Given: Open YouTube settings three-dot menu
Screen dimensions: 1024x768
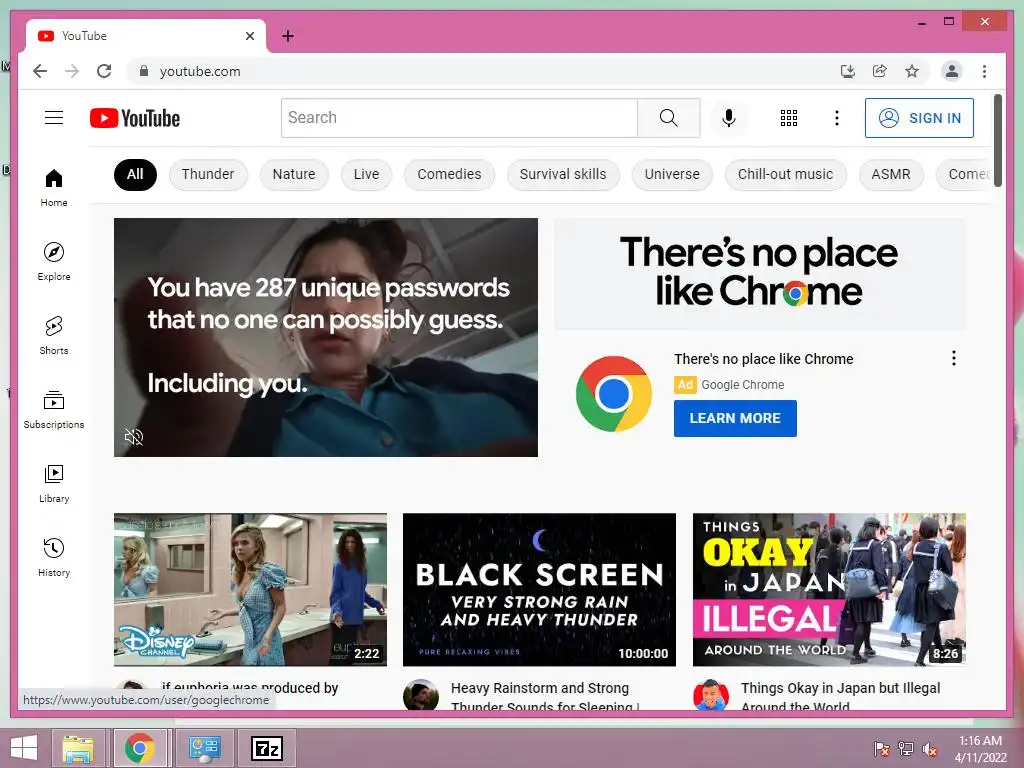Looking at the screenshot, I should tap(837, 118).
